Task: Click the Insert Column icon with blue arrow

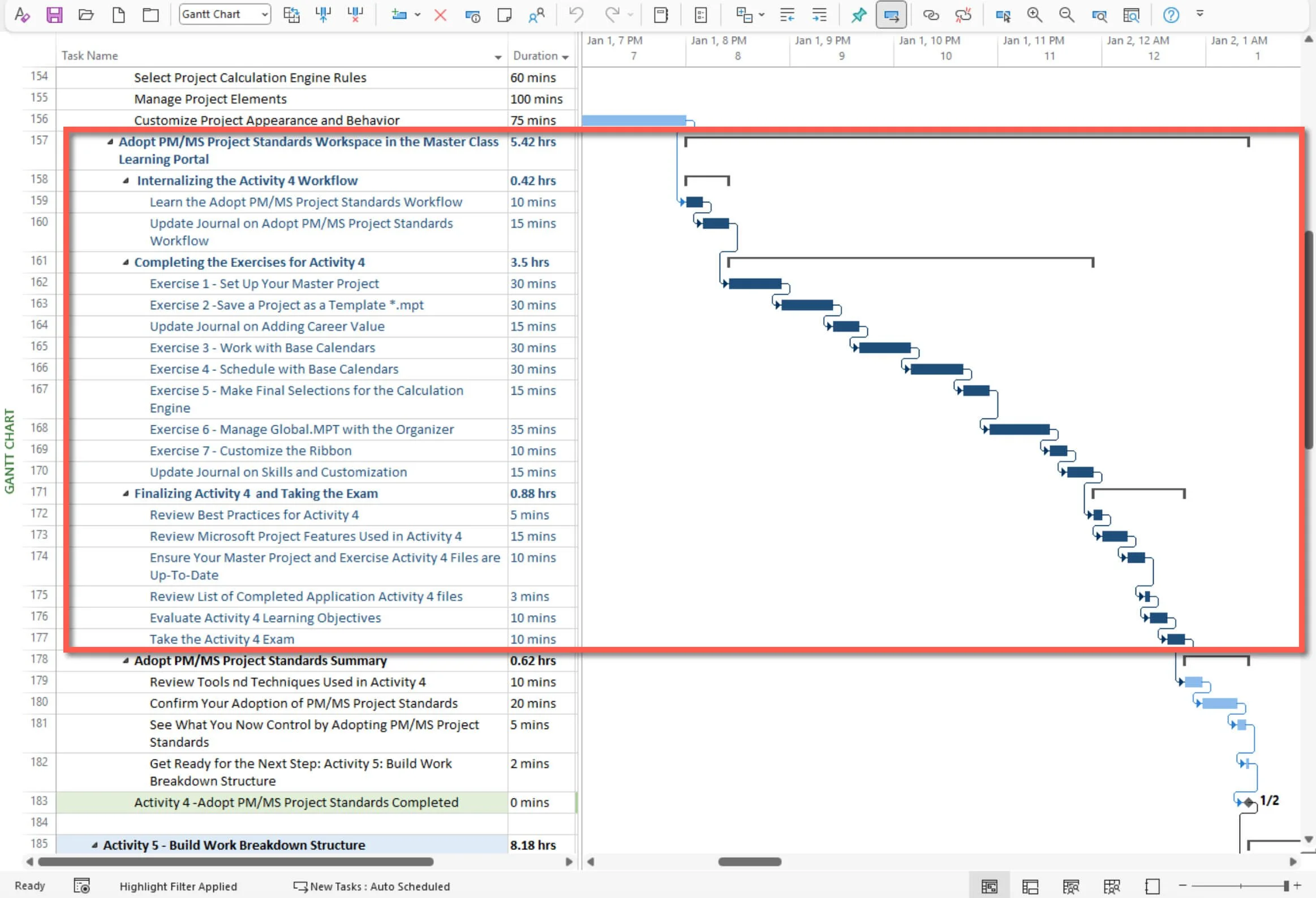Action: click(x=323, y=15)
